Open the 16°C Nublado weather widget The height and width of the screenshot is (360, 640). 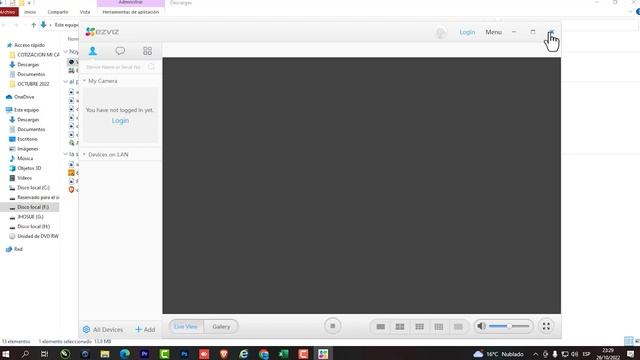click(498, 354)
